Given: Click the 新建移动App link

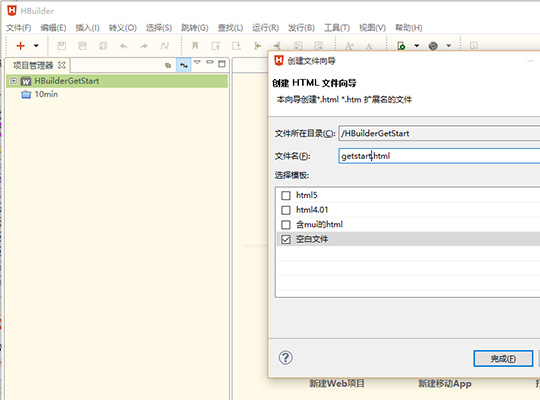Looking at the screenshot, I should 445,383.
